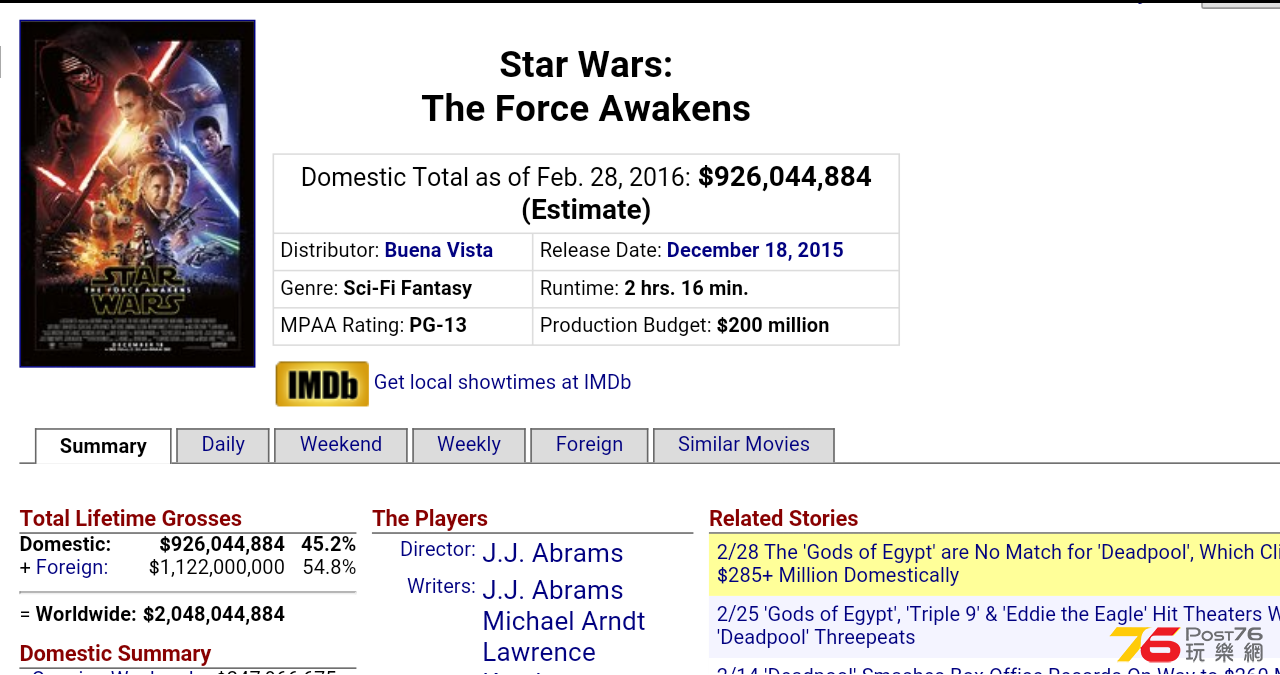Open the Foreign grosses link
Screen dimensions: 1280x675
pos(71,567)
